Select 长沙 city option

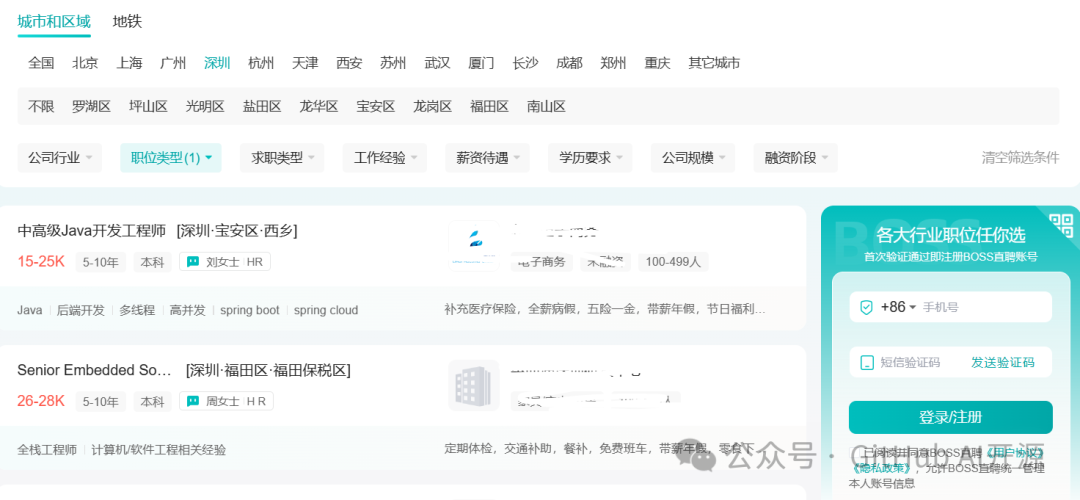[526, 63]
